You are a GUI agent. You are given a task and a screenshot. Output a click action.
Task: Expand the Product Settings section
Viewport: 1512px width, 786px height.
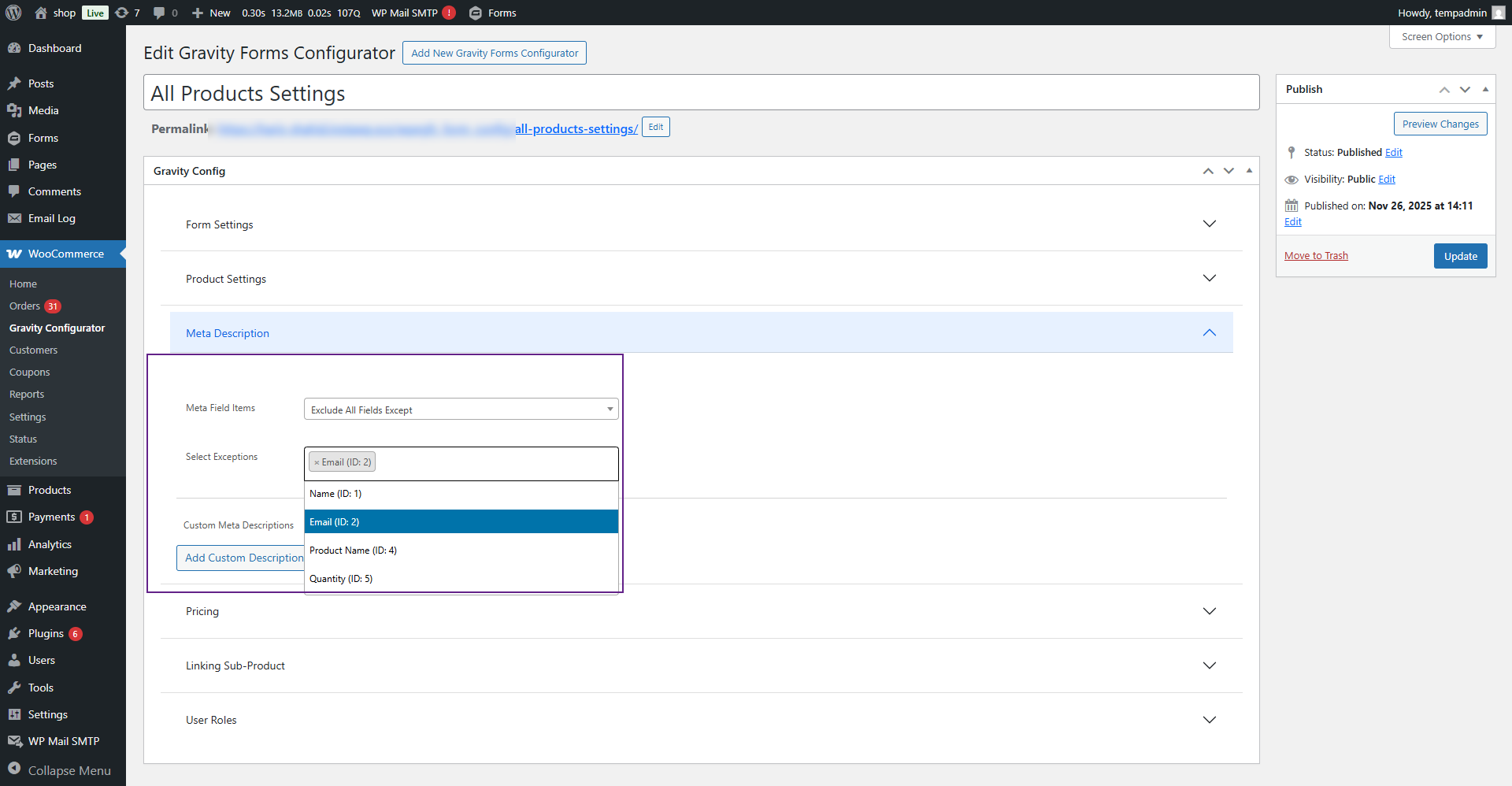point(701,279)
